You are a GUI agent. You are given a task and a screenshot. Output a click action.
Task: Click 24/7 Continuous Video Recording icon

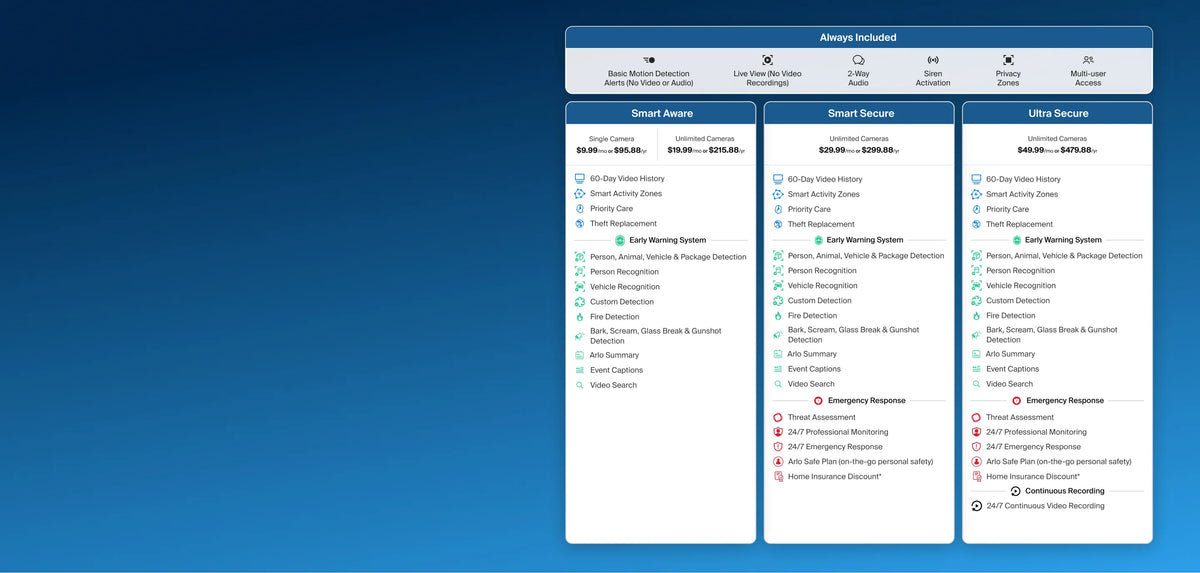coord(977,506)
